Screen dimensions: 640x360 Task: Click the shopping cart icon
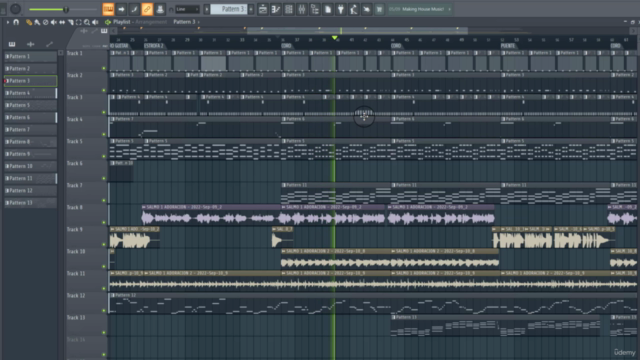(x=379, y=9)
